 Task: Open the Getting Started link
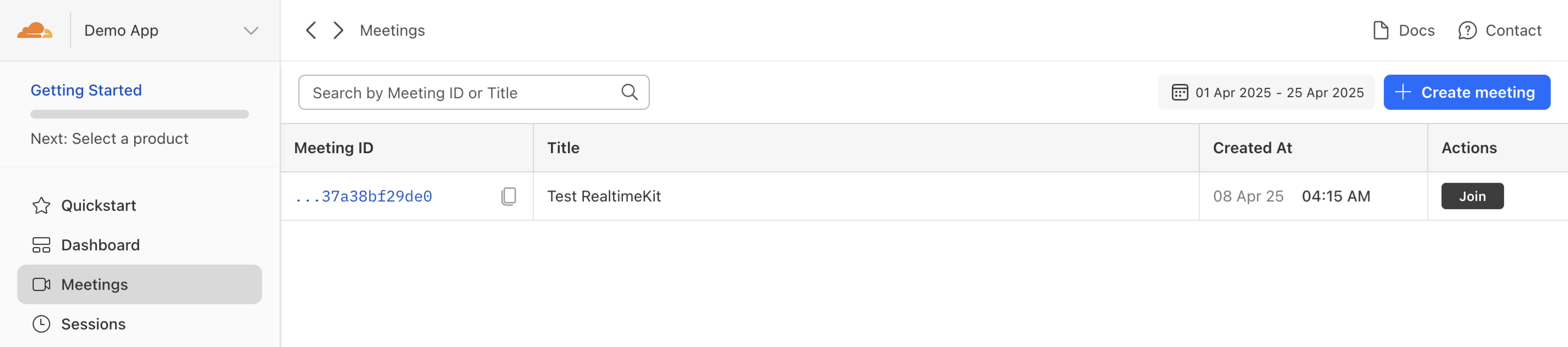point(86,90)
